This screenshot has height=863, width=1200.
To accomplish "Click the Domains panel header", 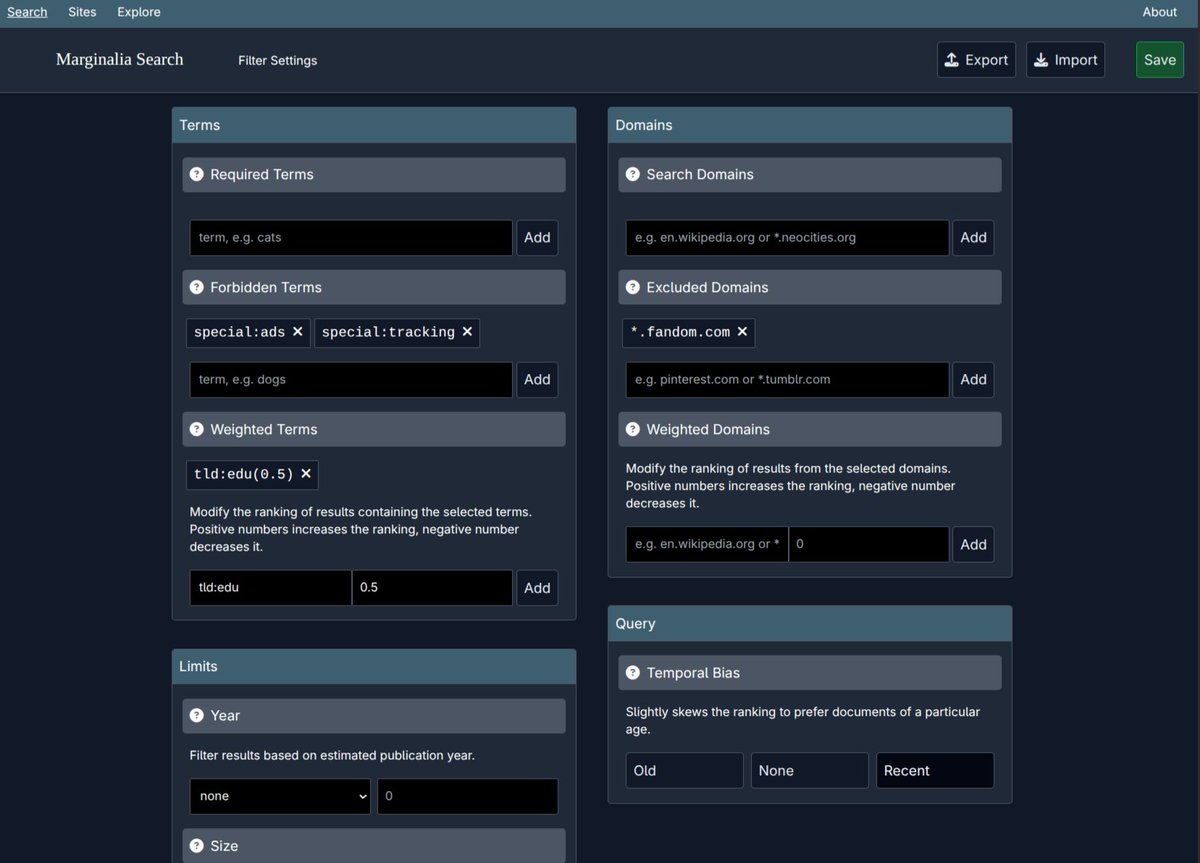I will [x=810, y=125].
